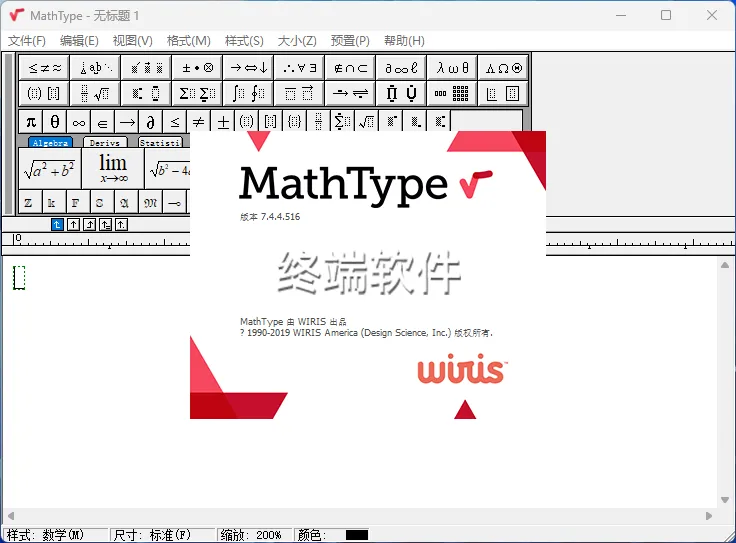Insert square root template from small bar
Screen dimensions: 736x543
[x=367, y=122]
